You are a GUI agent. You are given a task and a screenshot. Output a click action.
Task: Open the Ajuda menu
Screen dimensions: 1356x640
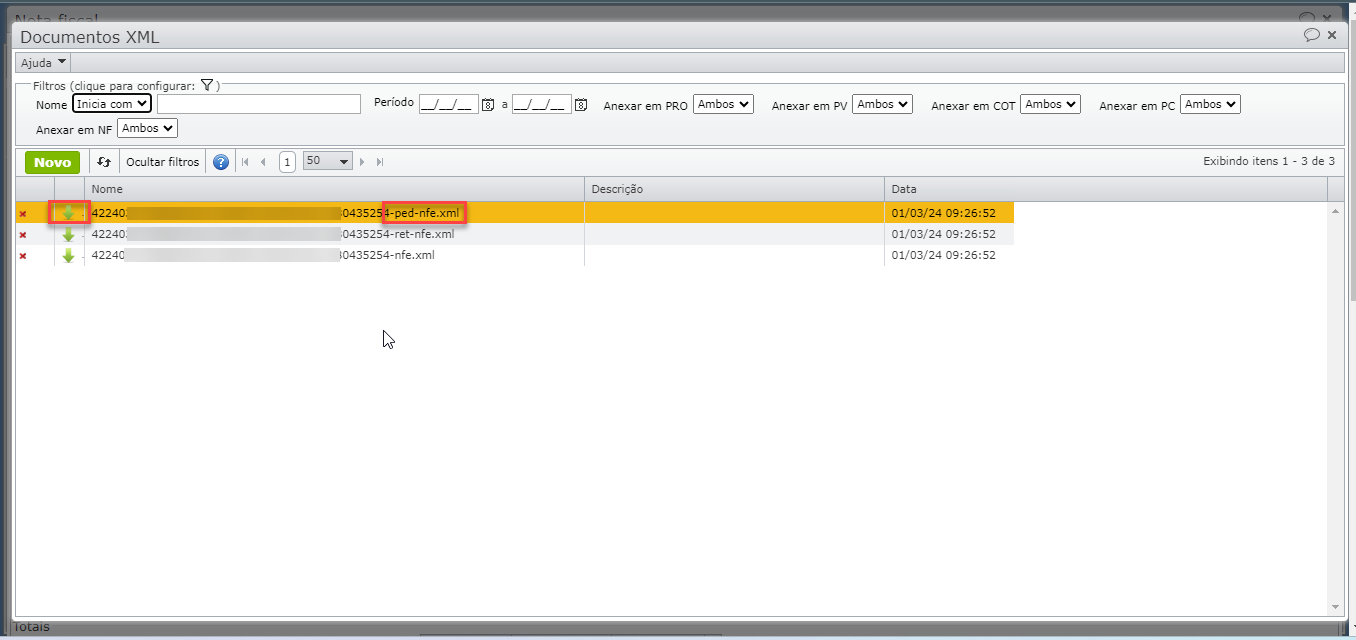pos(43,63)
